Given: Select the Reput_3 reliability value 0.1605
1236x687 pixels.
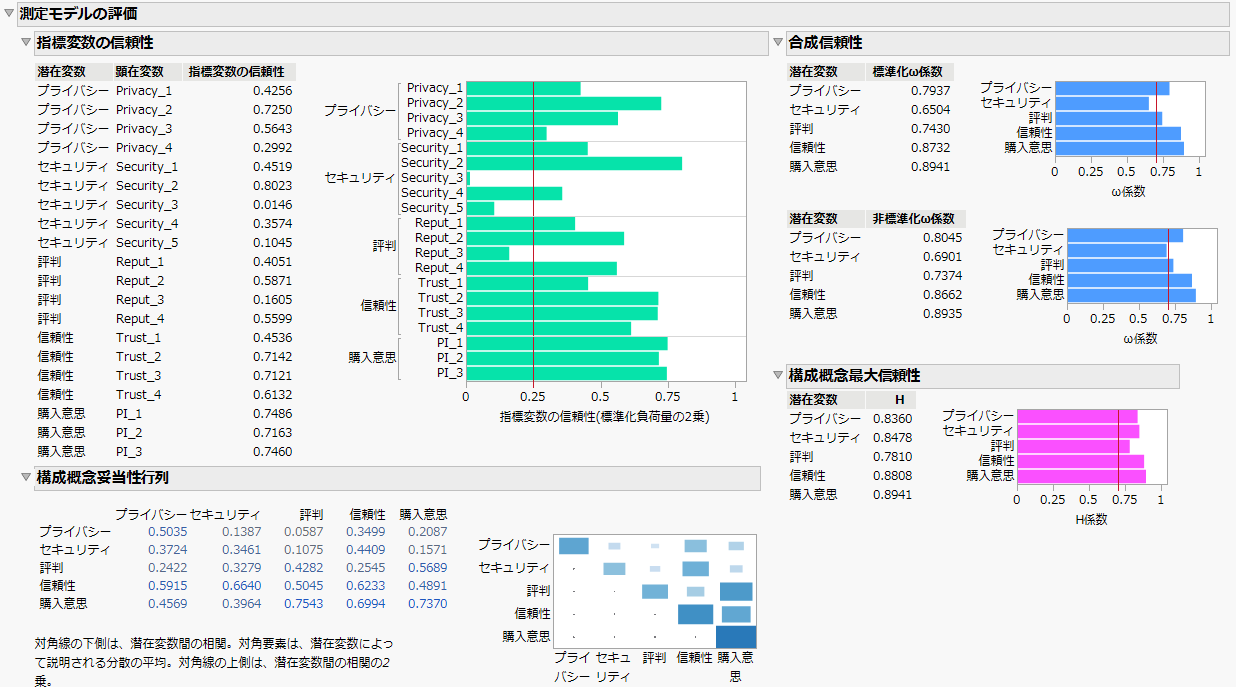Looking at the screenshot, I should [272, 300].
